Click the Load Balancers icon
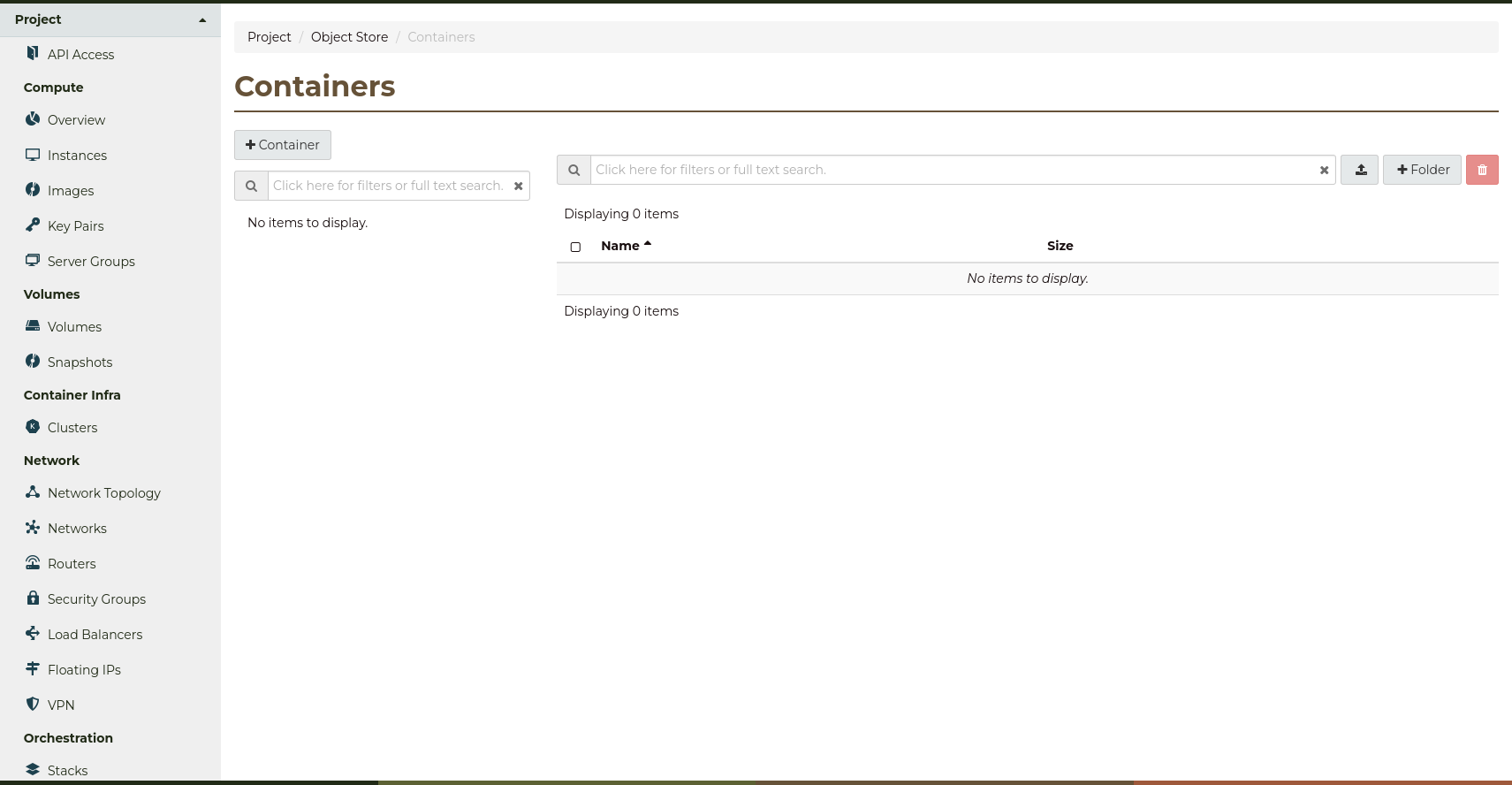This screenshot has height=785, width=1512. (x=33, y=633)
